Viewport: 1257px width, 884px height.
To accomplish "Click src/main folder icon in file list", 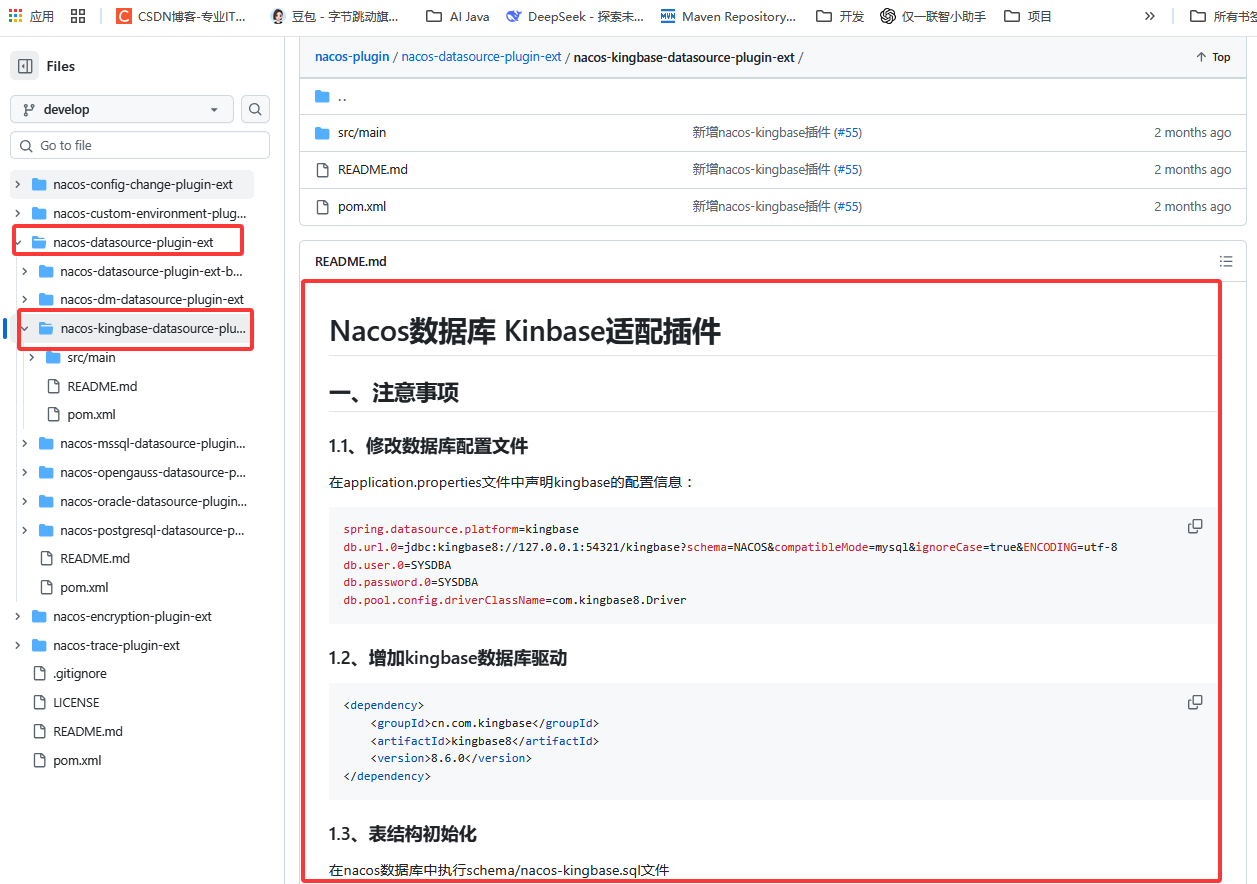I will coord(322,132).
